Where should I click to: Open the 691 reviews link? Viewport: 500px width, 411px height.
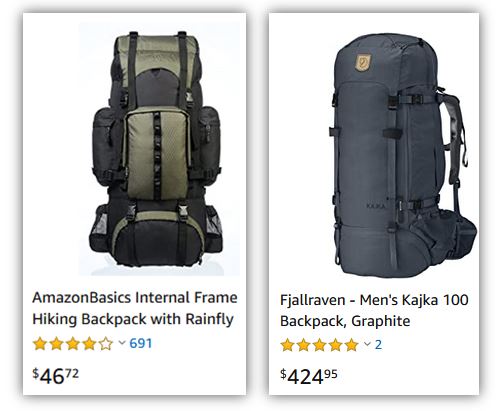point(140,343)
